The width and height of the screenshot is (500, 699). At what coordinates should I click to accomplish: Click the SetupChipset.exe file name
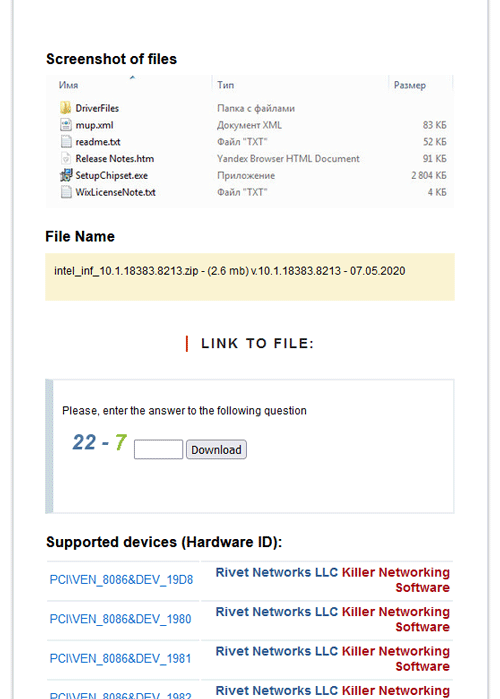pyautogui.click(x=111, y=176)
